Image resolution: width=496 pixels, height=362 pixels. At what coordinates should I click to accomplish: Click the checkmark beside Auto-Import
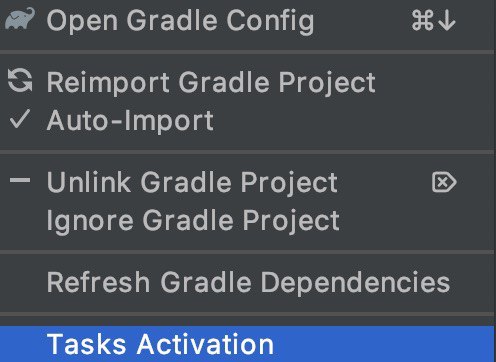(x=20, y=119)
